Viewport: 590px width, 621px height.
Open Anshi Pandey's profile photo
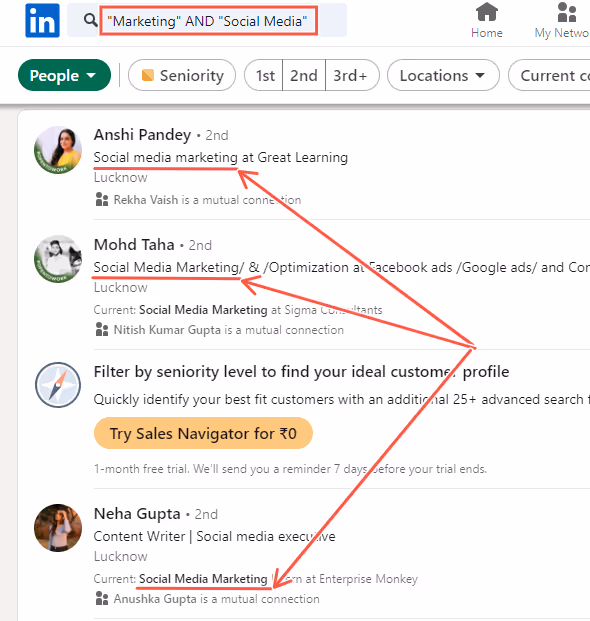(58, 150)
